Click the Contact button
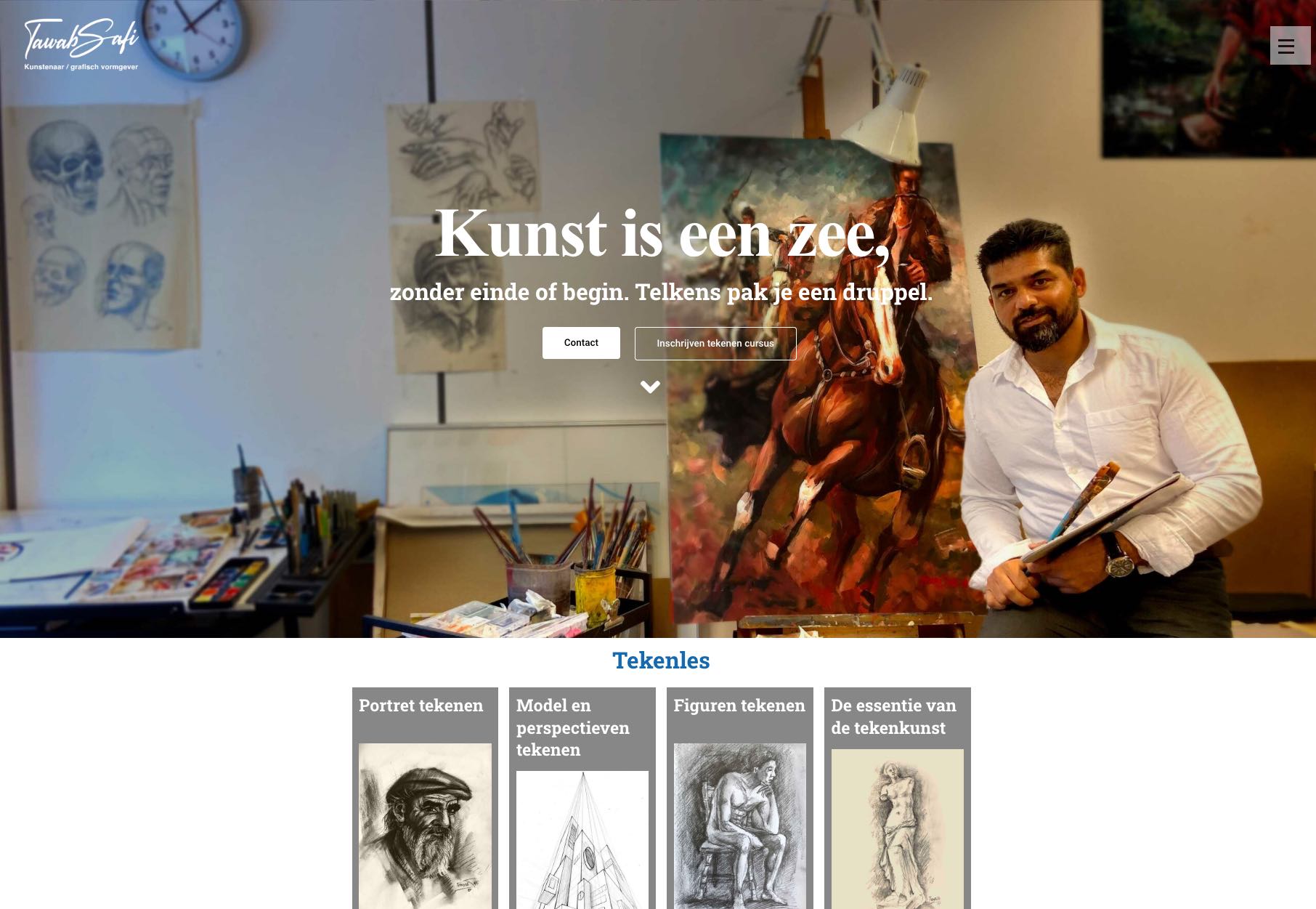 point(581,343)
